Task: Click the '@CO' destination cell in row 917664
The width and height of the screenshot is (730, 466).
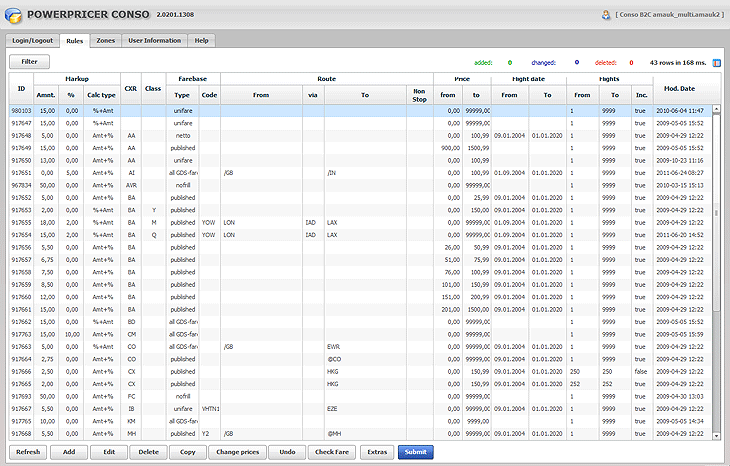Action: point(365,359)
